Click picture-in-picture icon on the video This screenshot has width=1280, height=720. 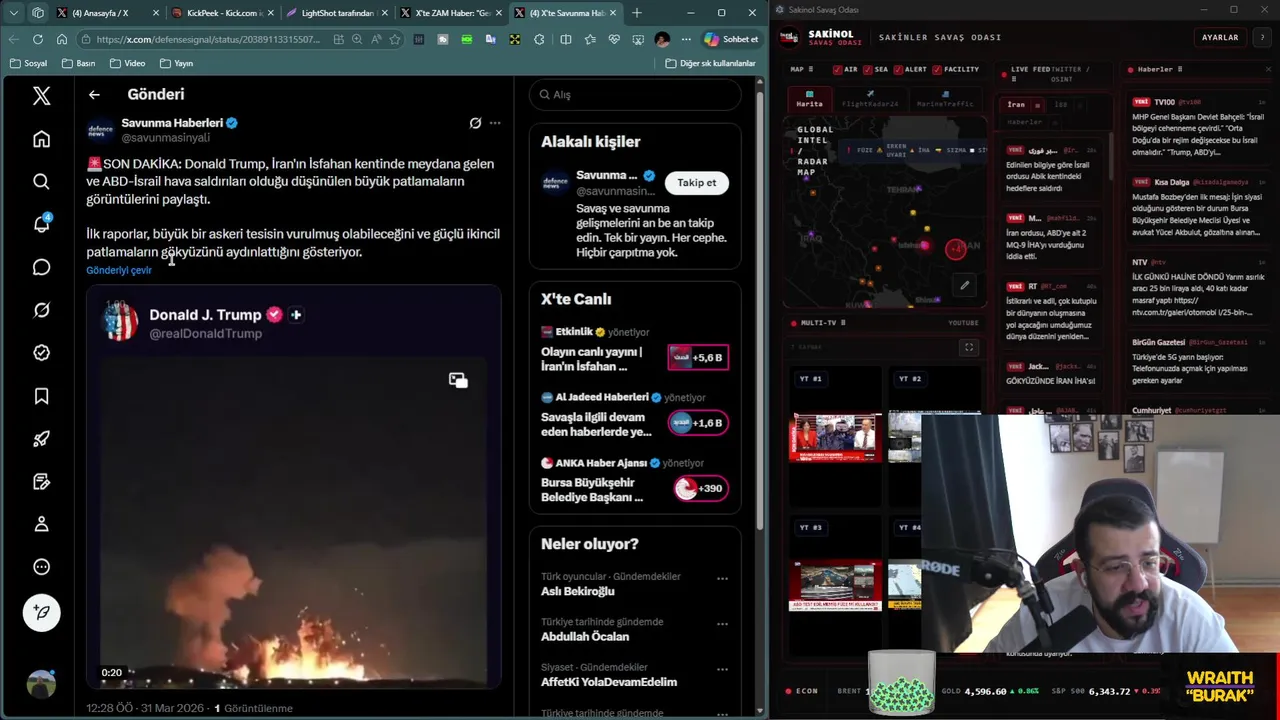click(458, 380)
